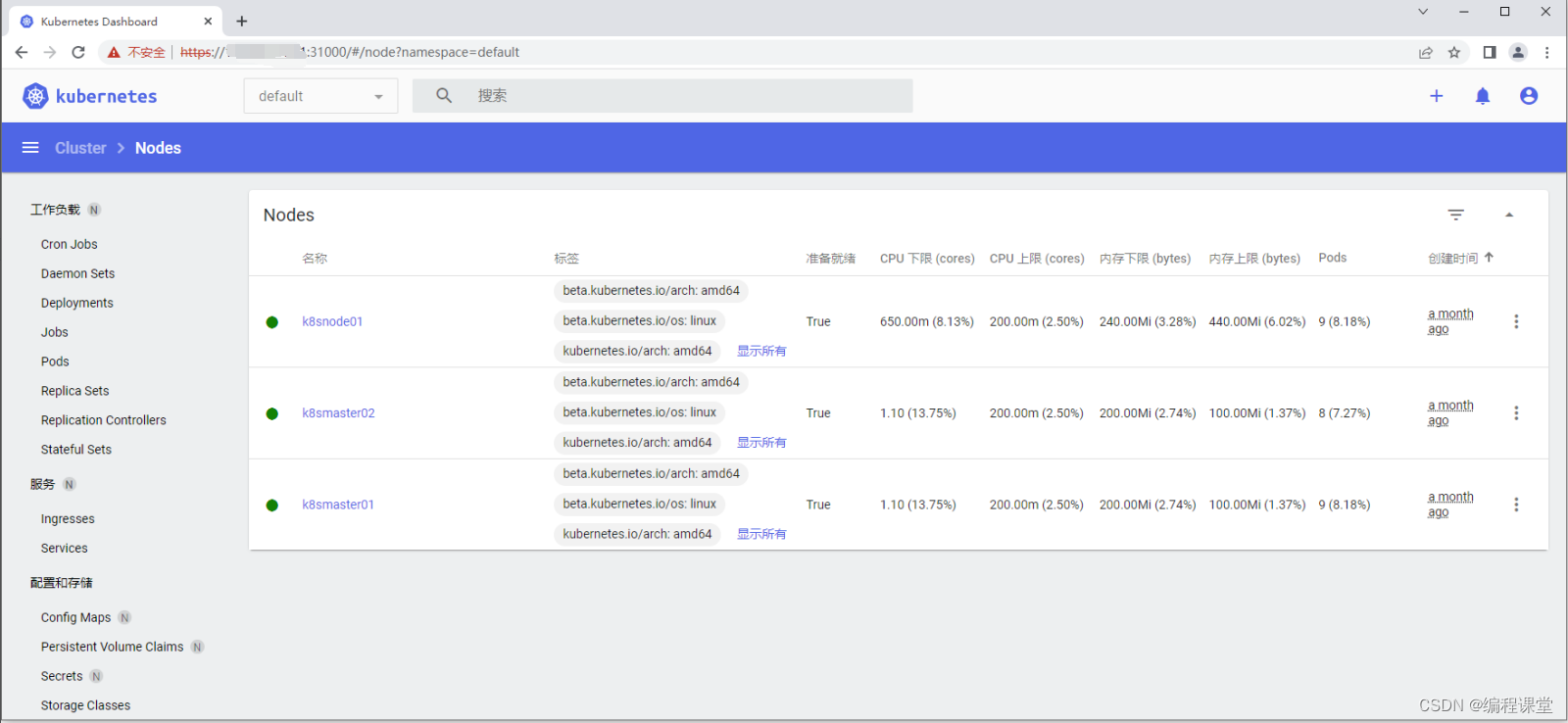
Task: Click k8smaster02 Pods value 8 (7.27%)
Action: (x=1345, y=413)
